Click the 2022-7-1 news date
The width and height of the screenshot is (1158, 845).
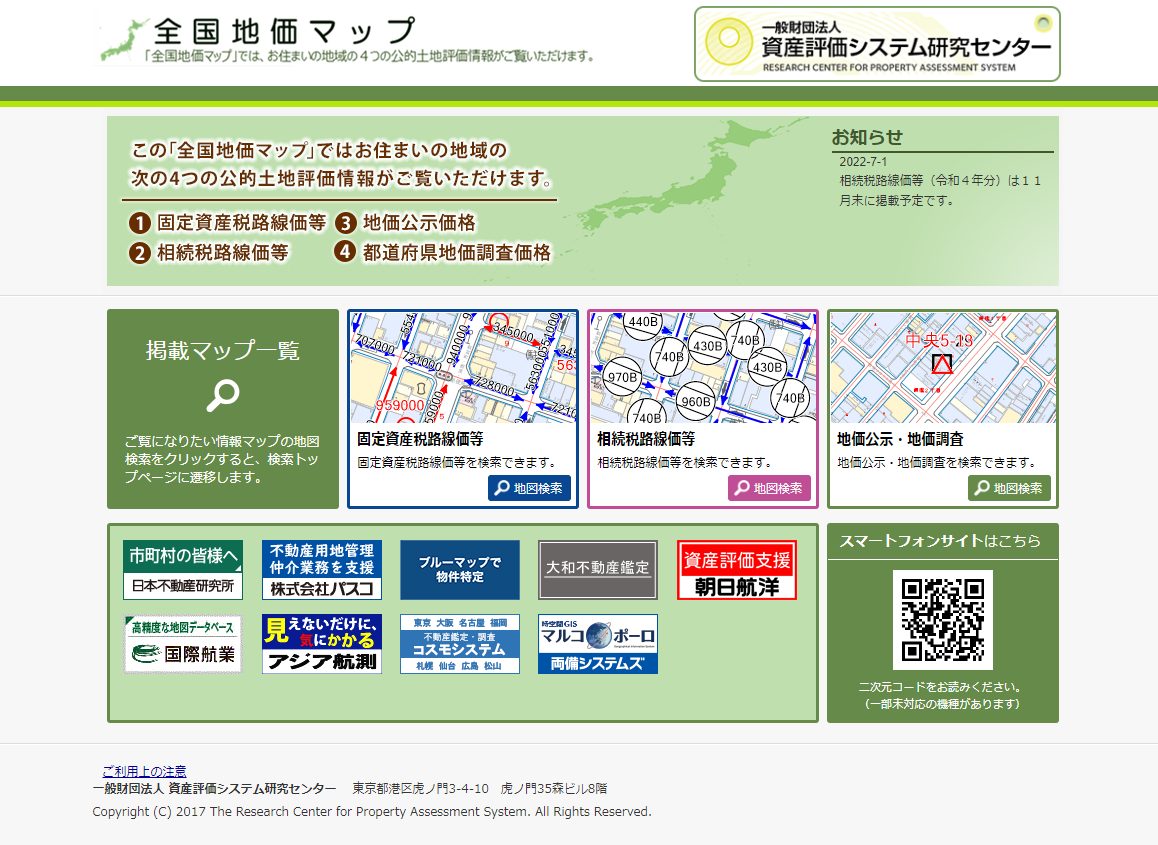pyautogui.click(x=863, y=162)
